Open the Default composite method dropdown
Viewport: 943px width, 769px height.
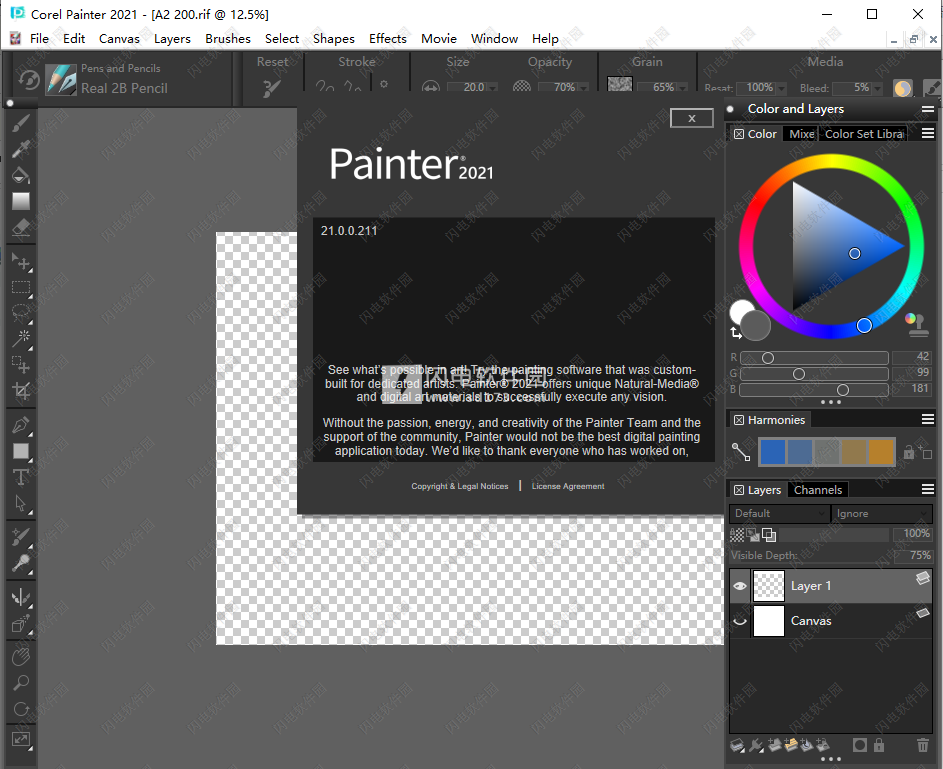(778, 513)
